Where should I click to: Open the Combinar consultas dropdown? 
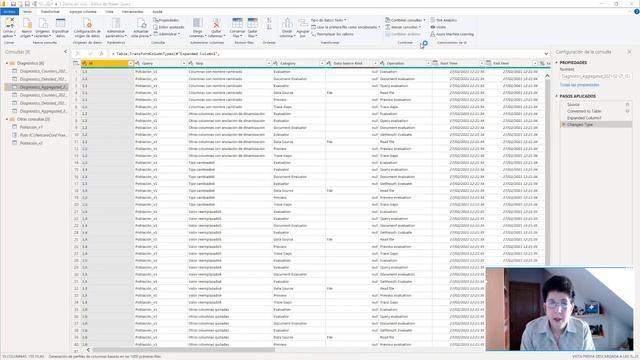tap(405, 20)
